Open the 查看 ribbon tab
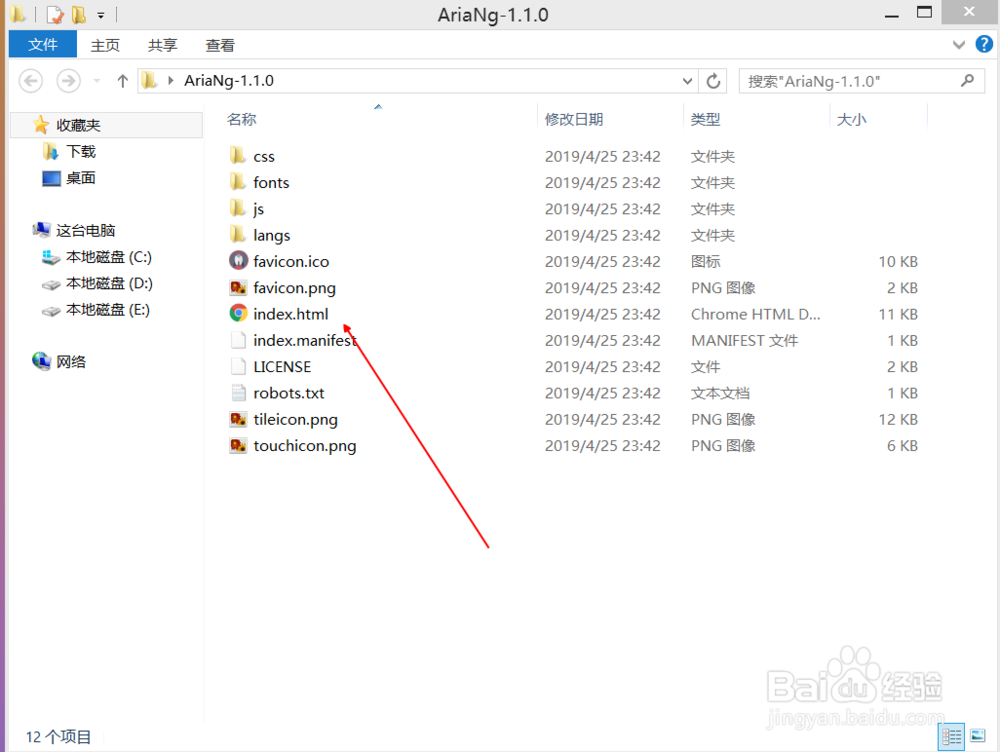The height and width of the screenshot is (752, 1000). (220, 45)
